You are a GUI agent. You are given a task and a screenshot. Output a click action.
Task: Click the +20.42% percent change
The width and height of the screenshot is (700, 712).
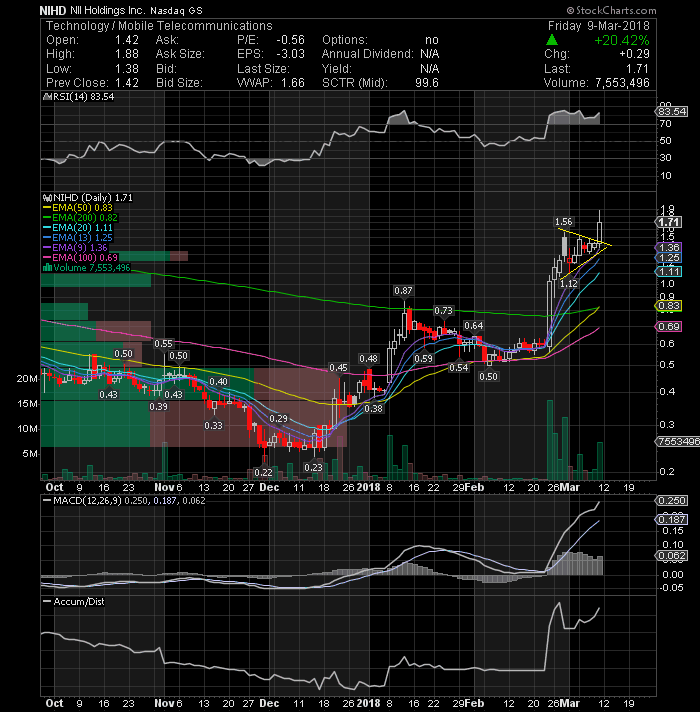(x=621, y=40)
